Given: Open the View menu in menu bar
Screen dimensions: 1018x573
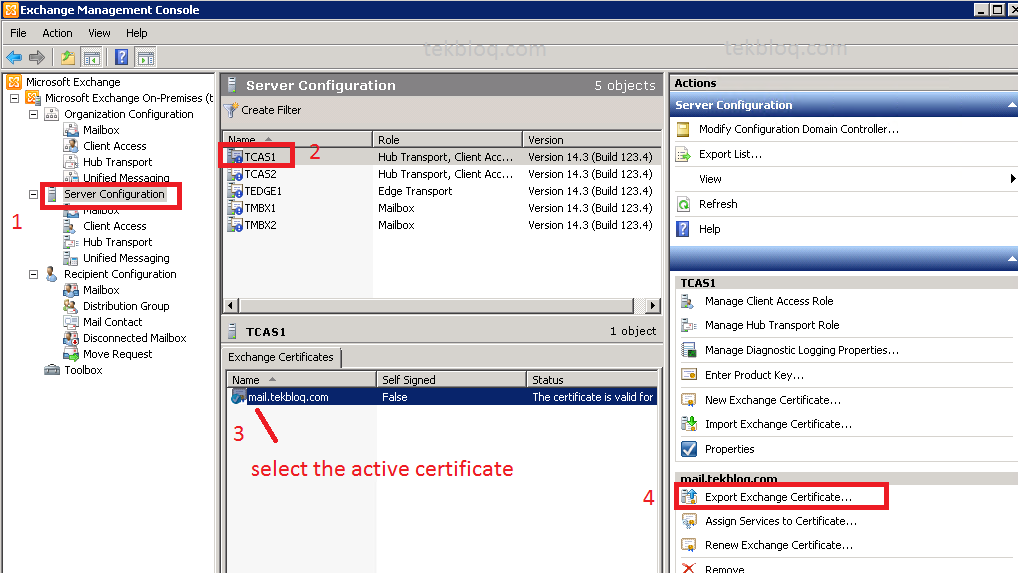Looking at the screenshot, I should (x=99, y=33).
